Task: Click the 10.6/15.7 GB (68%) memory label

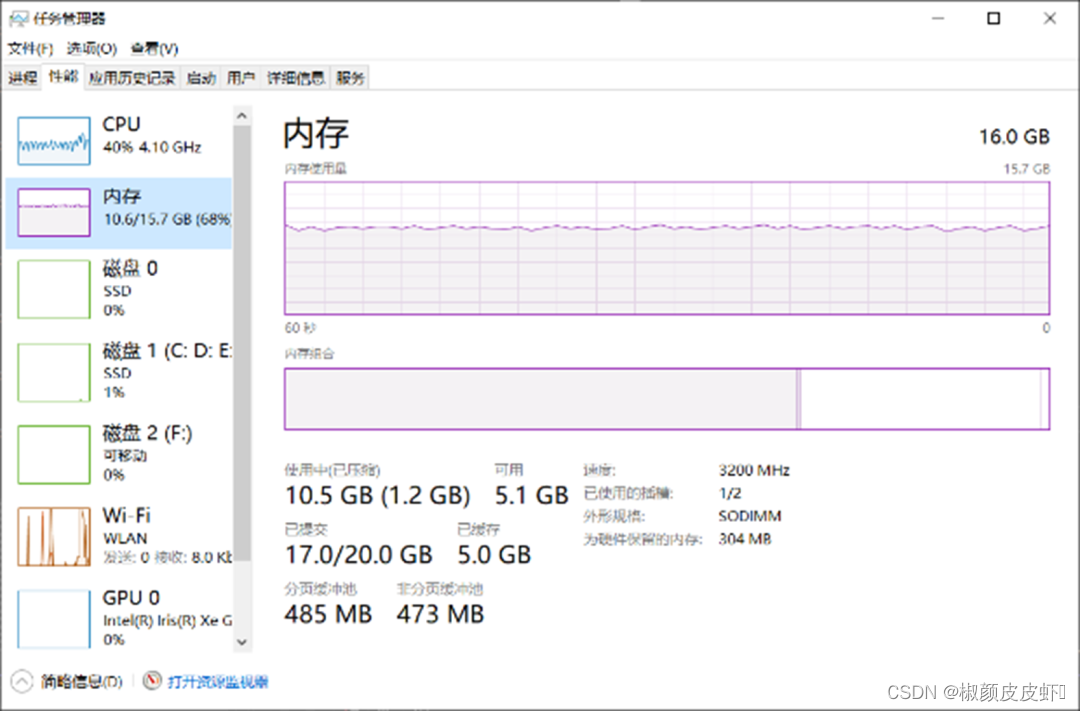Action: (167, 220)
